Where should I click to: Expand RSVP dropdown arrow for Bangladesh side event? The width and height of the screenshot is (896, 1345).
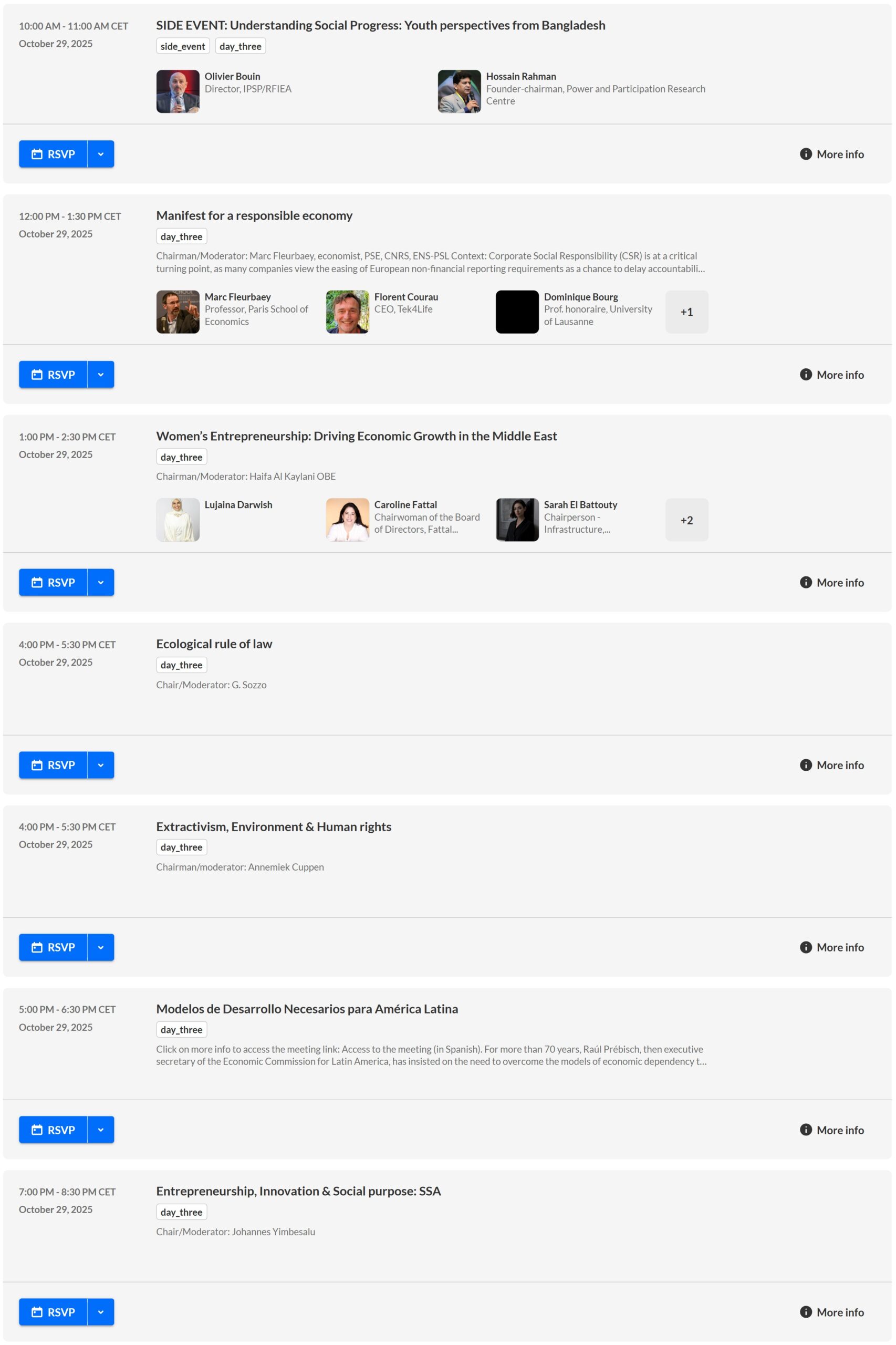tap(100, 154)
